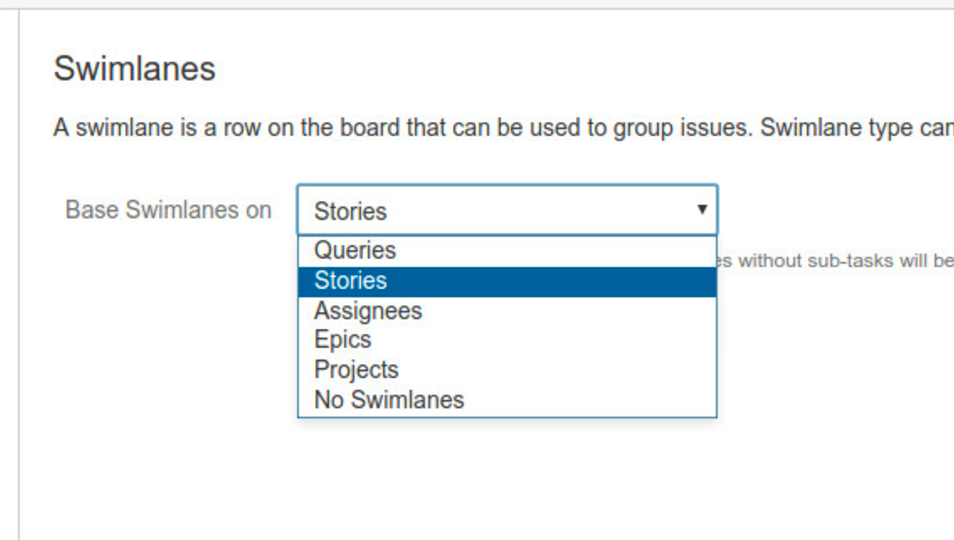Click the Swimlanes section heading
The height and width of the screenshot is (540, 954).
click(134, 68)
